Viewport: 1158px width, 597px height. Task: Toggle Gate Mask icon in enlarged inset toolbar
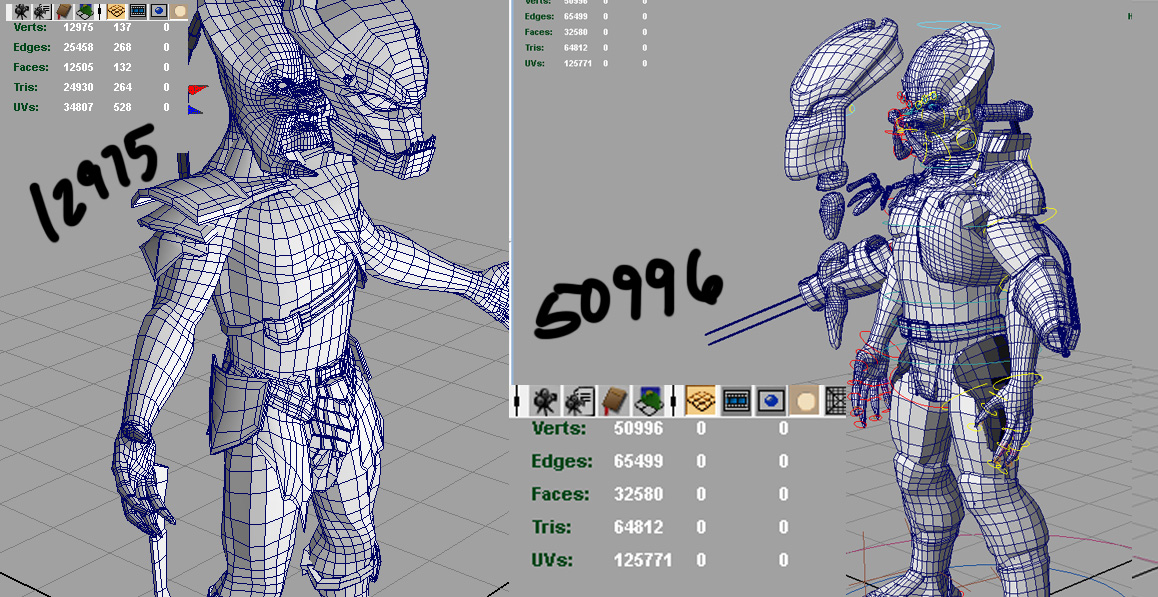coord(806,401)
